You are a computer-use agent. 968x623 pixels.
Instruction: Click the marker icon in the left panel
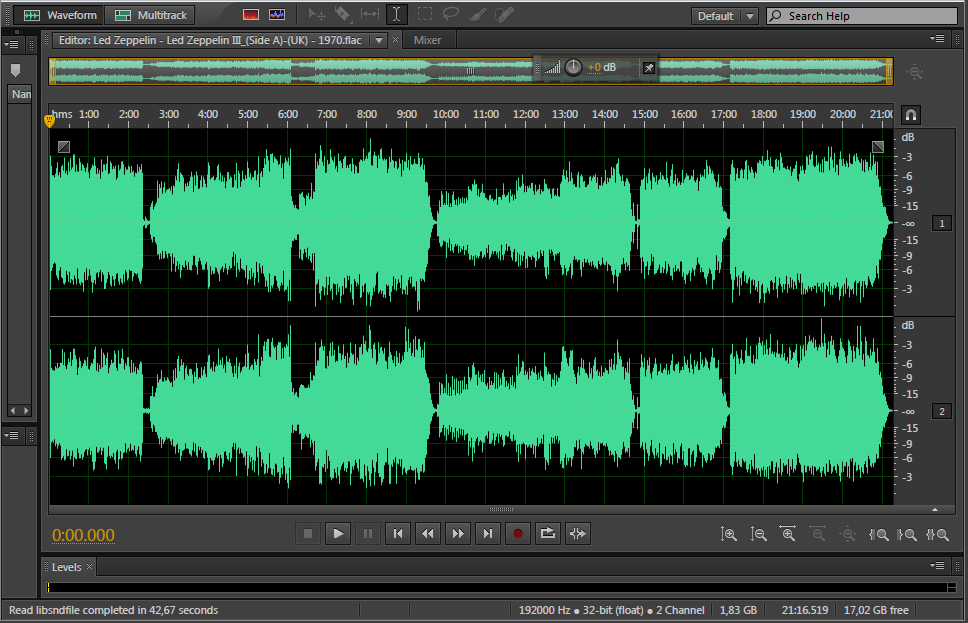[15, 70]
